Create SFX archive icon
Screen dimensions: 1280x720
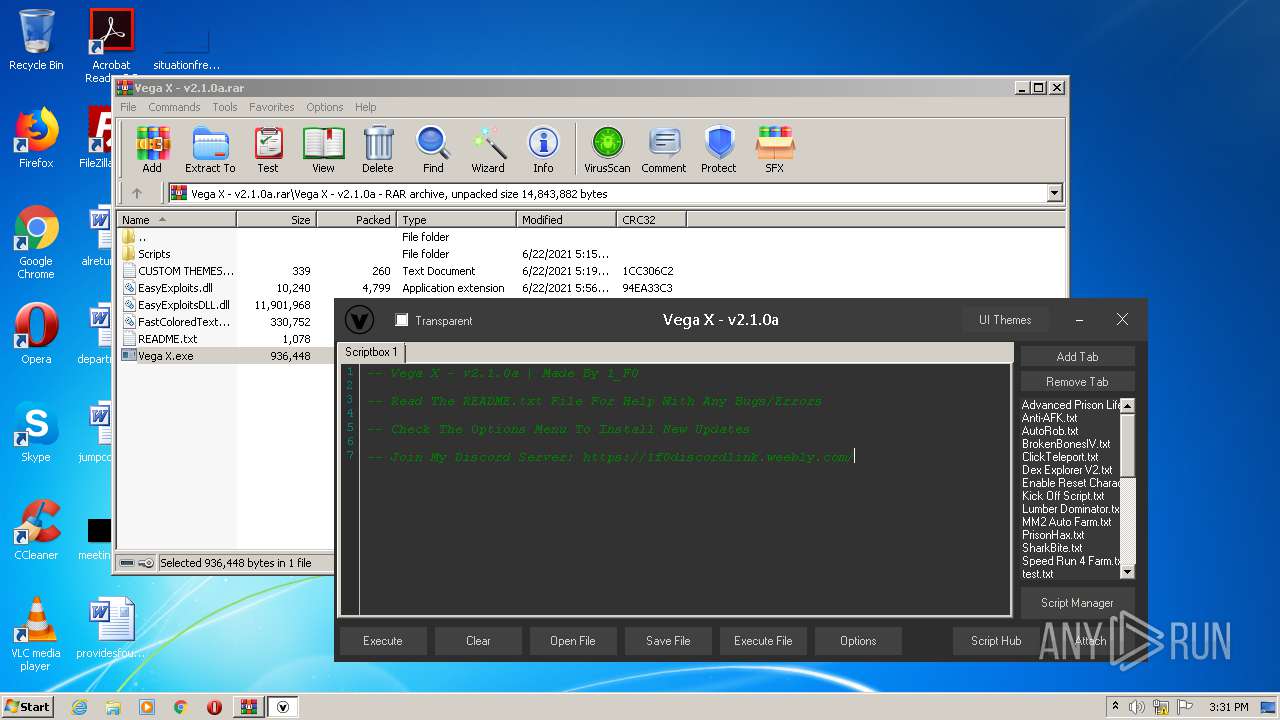[775, 150]
